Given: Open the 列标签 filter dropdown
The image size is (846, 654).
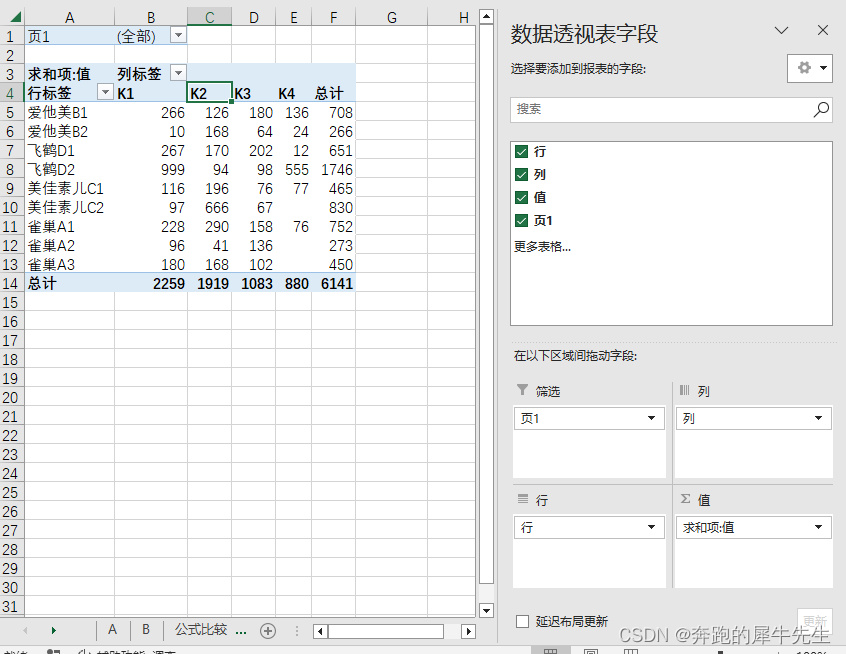Looking at the screenshot, I should [x=178, y=72].
